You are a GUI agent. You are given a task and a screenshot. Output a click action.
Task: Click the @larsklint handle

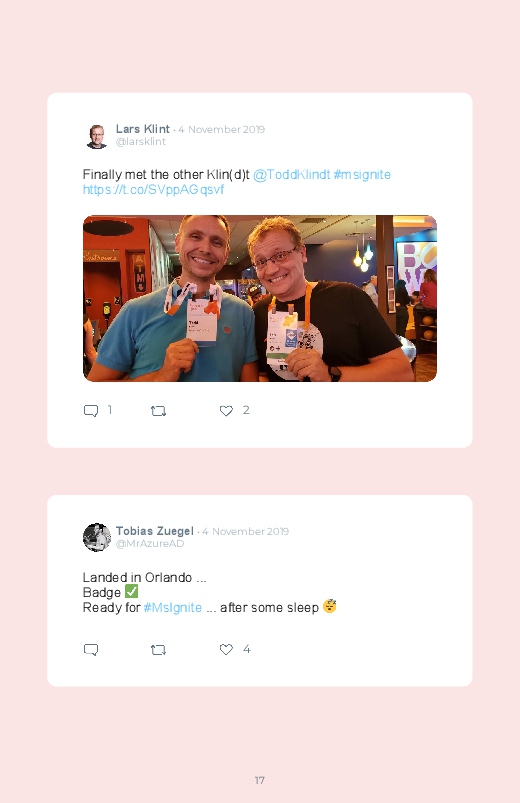tap(140, 142)
